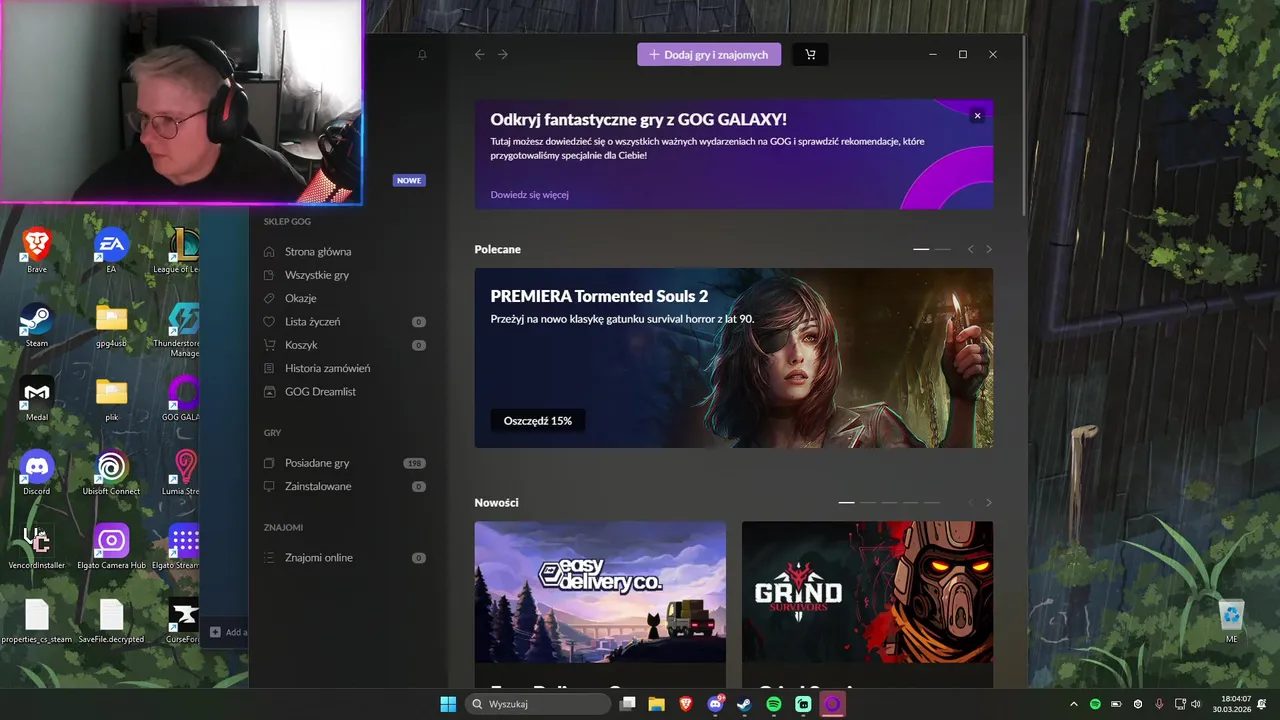The height and width of the screenshot is (720, 1280).
Task: Open the clock and date flyout
Action: (x=1233, y=704)
